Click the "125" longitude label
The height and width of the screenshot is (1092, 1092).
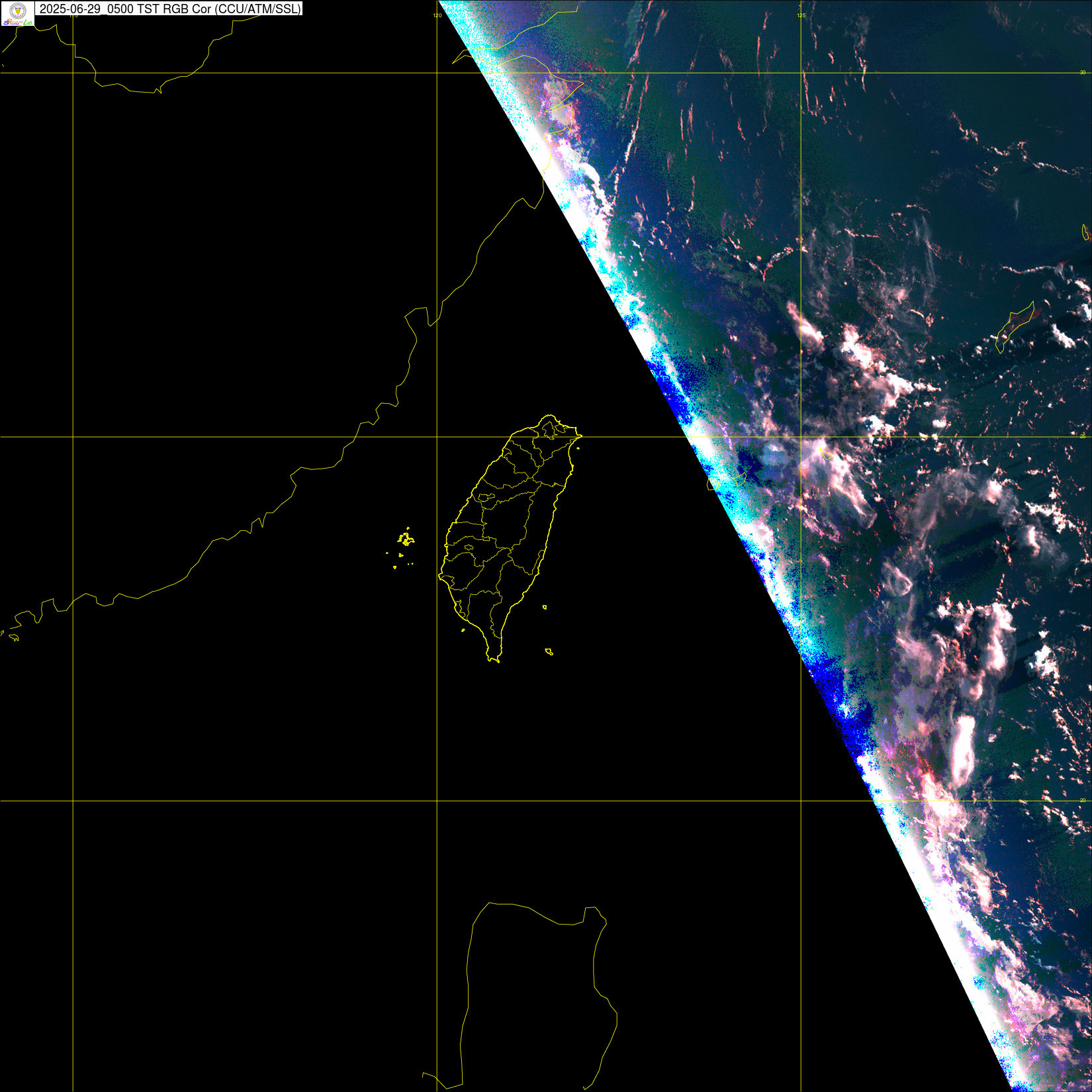(801, 15)
